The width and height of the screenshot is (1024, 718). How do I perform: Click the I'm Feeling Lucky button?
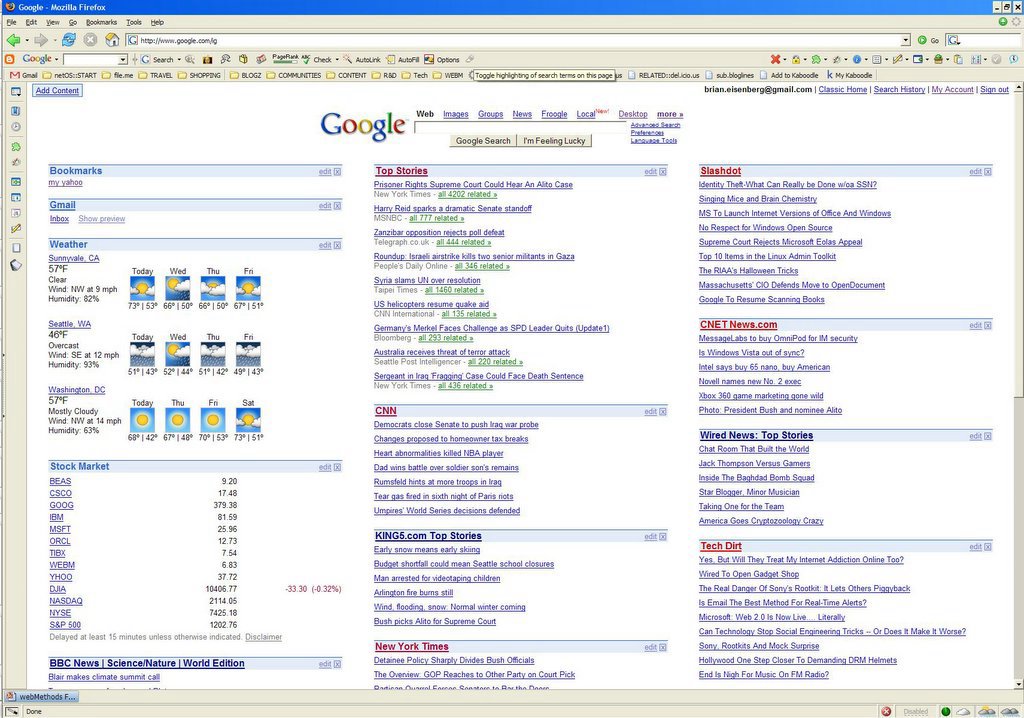click(554, 140)
